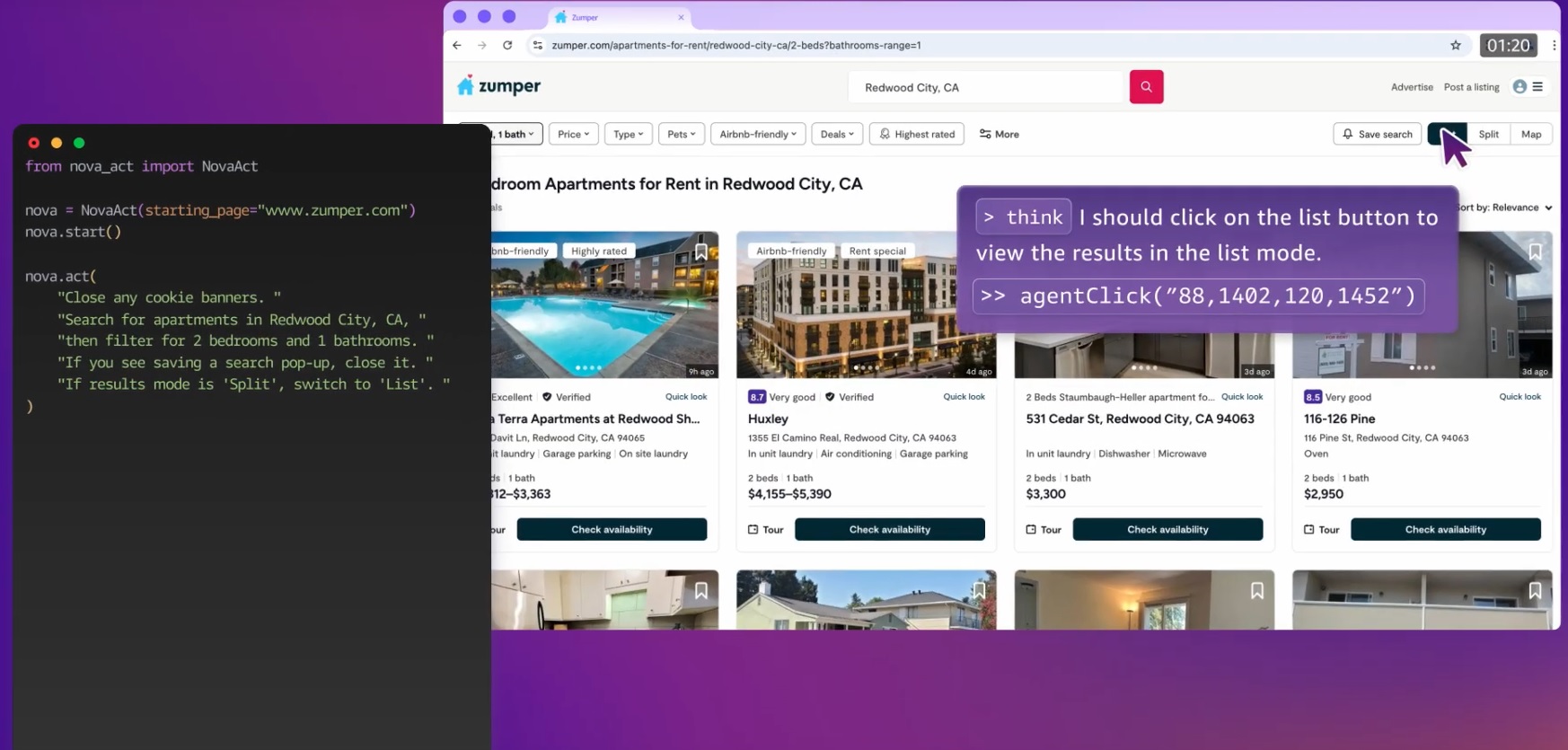This screenshot has height=750, width=1568.
Task: Expand the Deals dropdown
Action: [837, 134]
